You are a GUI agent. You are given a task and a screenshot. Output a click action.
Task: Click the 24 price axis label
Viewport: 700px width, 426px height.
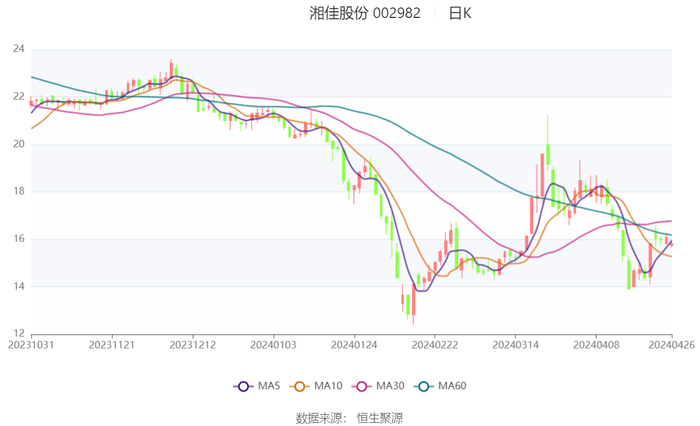pos(18,49)
